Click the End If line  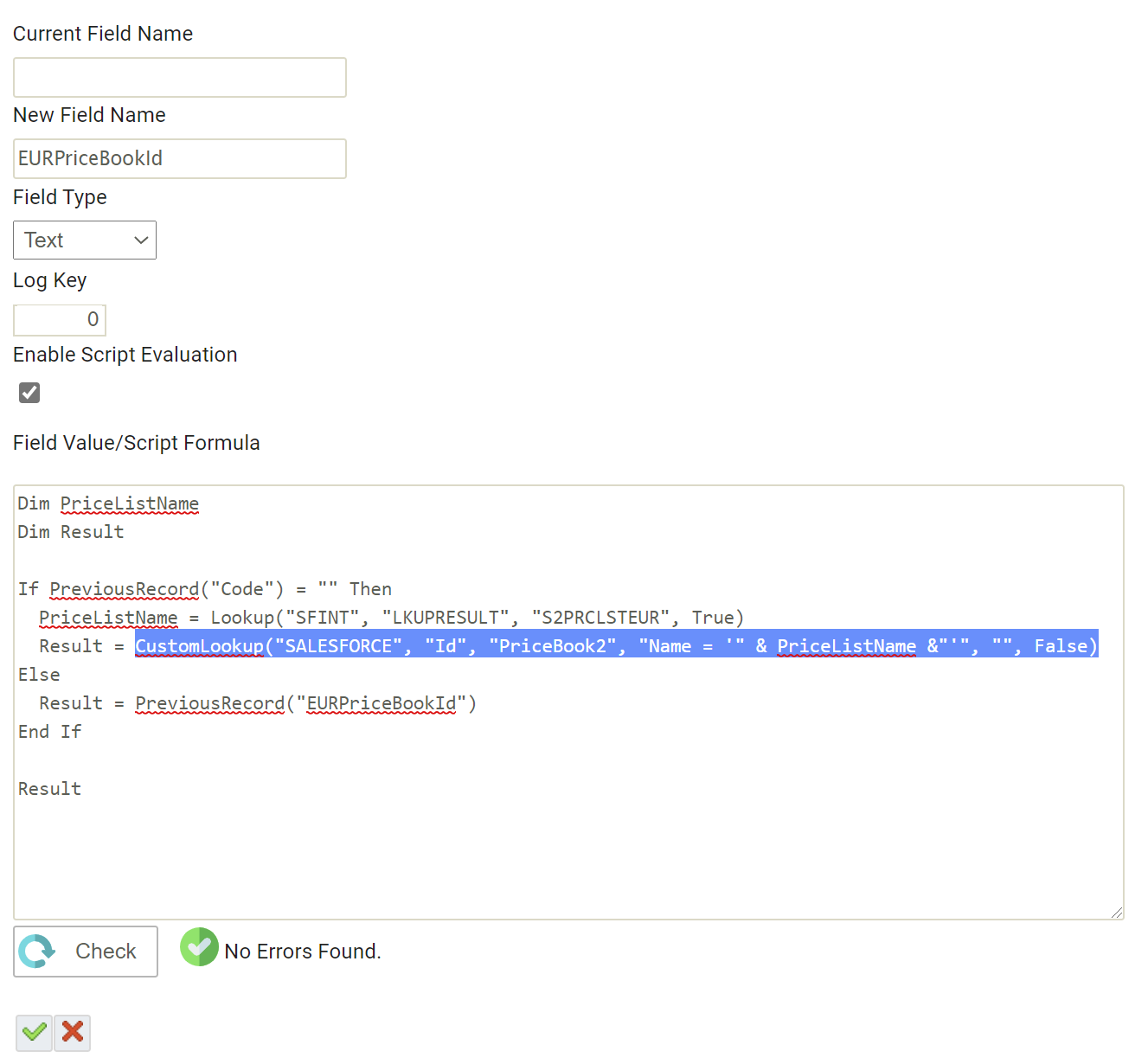pyautogui.click(x=49, y=732)
